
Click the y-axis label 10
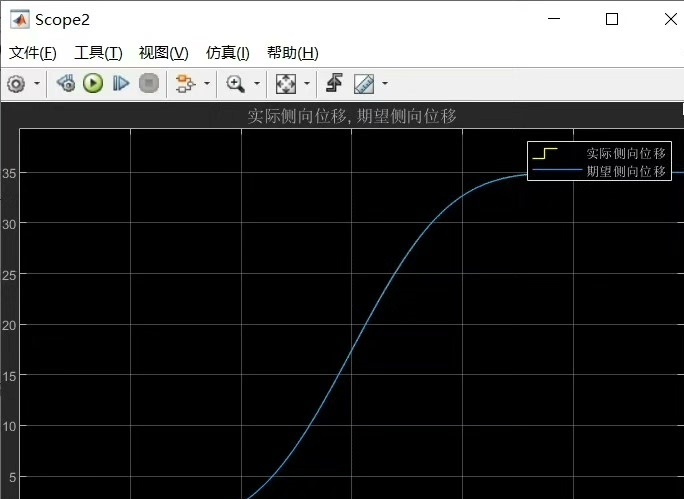[x=9, y=427]
